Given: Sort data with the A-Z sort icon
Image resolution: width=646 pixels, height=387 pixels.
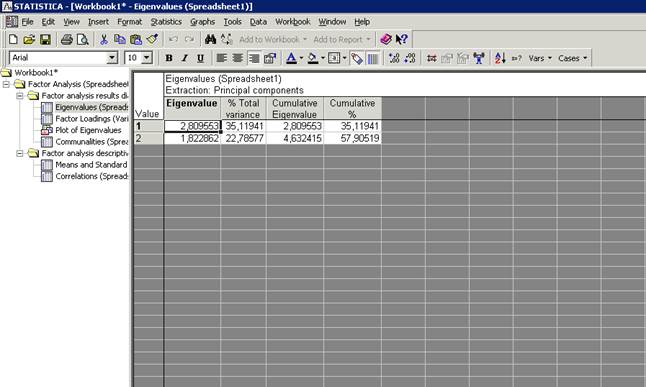Looking at the screenshot, I should click(x=500, y=58).
